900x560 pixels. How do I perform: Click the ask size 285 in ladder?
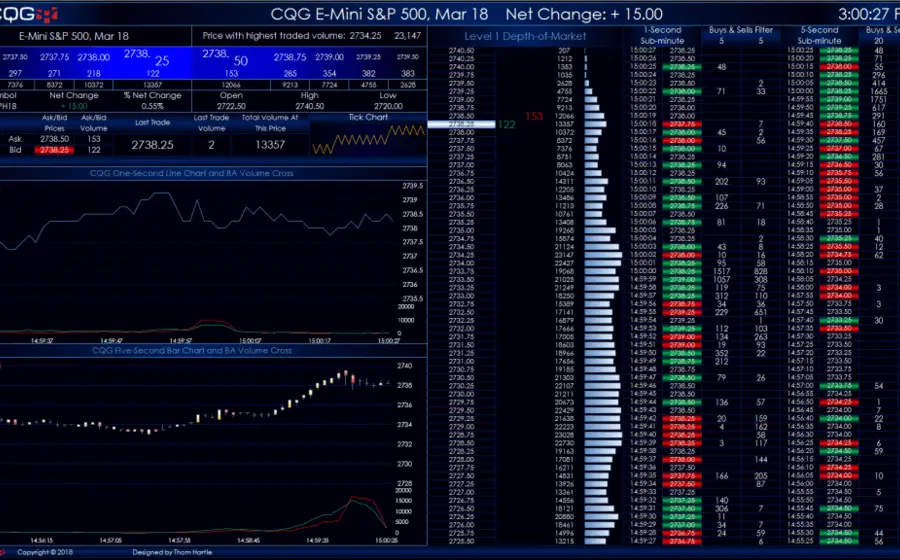(290, 73)
